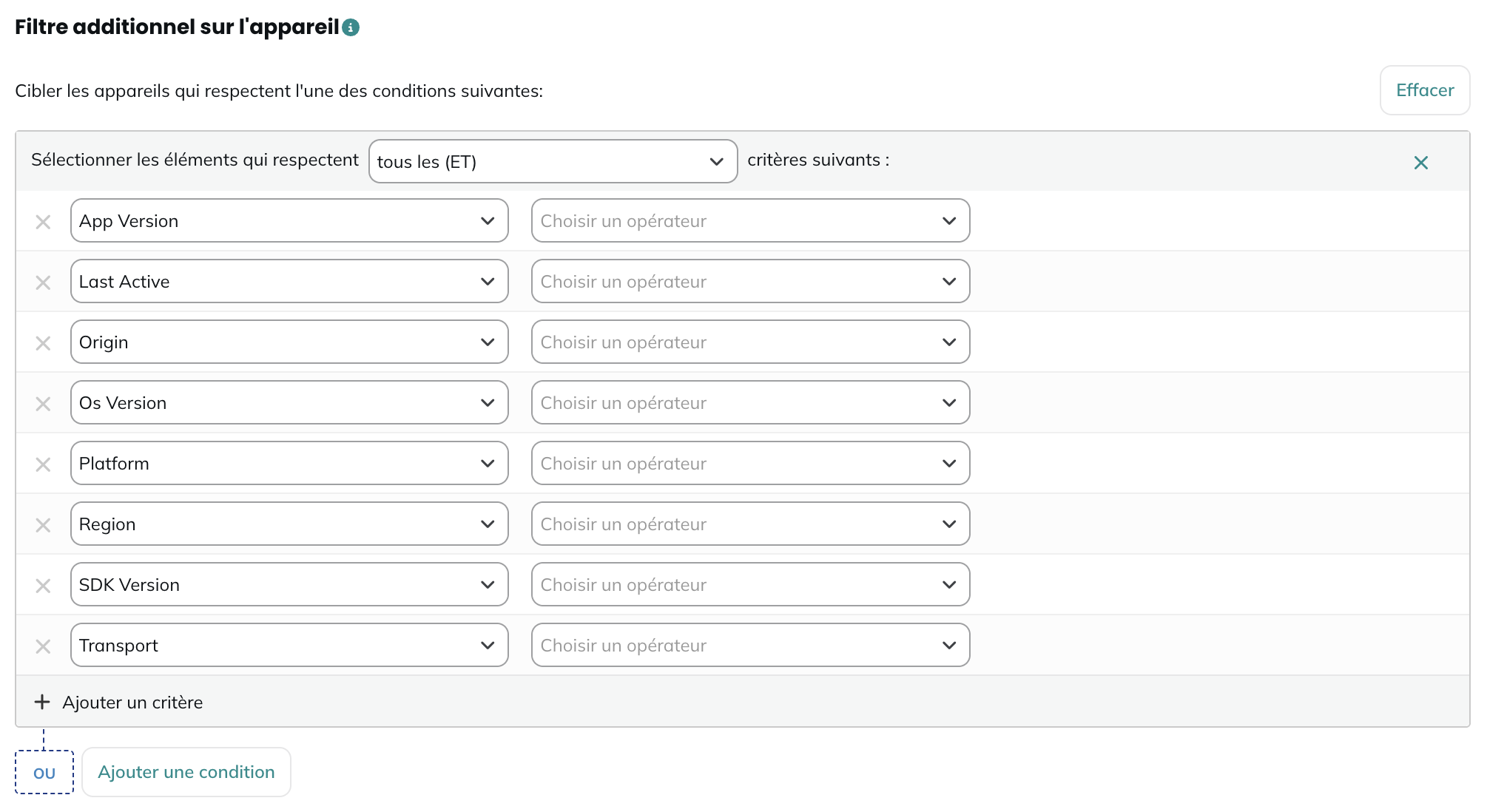This screenshot has height=812, width=1487.
Task: Choose an operator for Origin
Action: pyautogui.click(x=750, y=342)
